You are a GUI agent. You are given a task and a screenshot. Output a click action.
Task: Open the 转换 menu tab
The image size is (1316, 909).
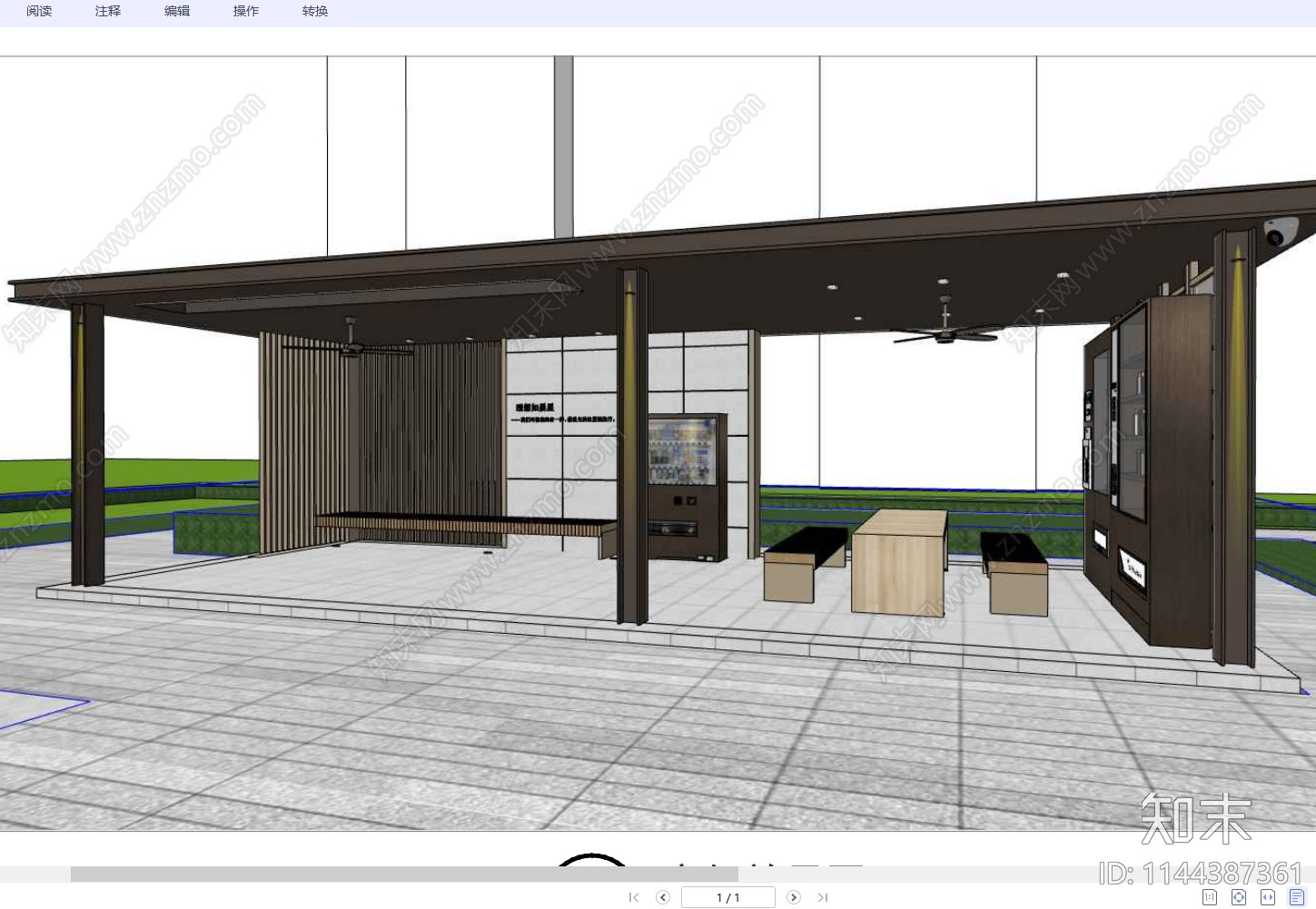[x=315, y=11]
